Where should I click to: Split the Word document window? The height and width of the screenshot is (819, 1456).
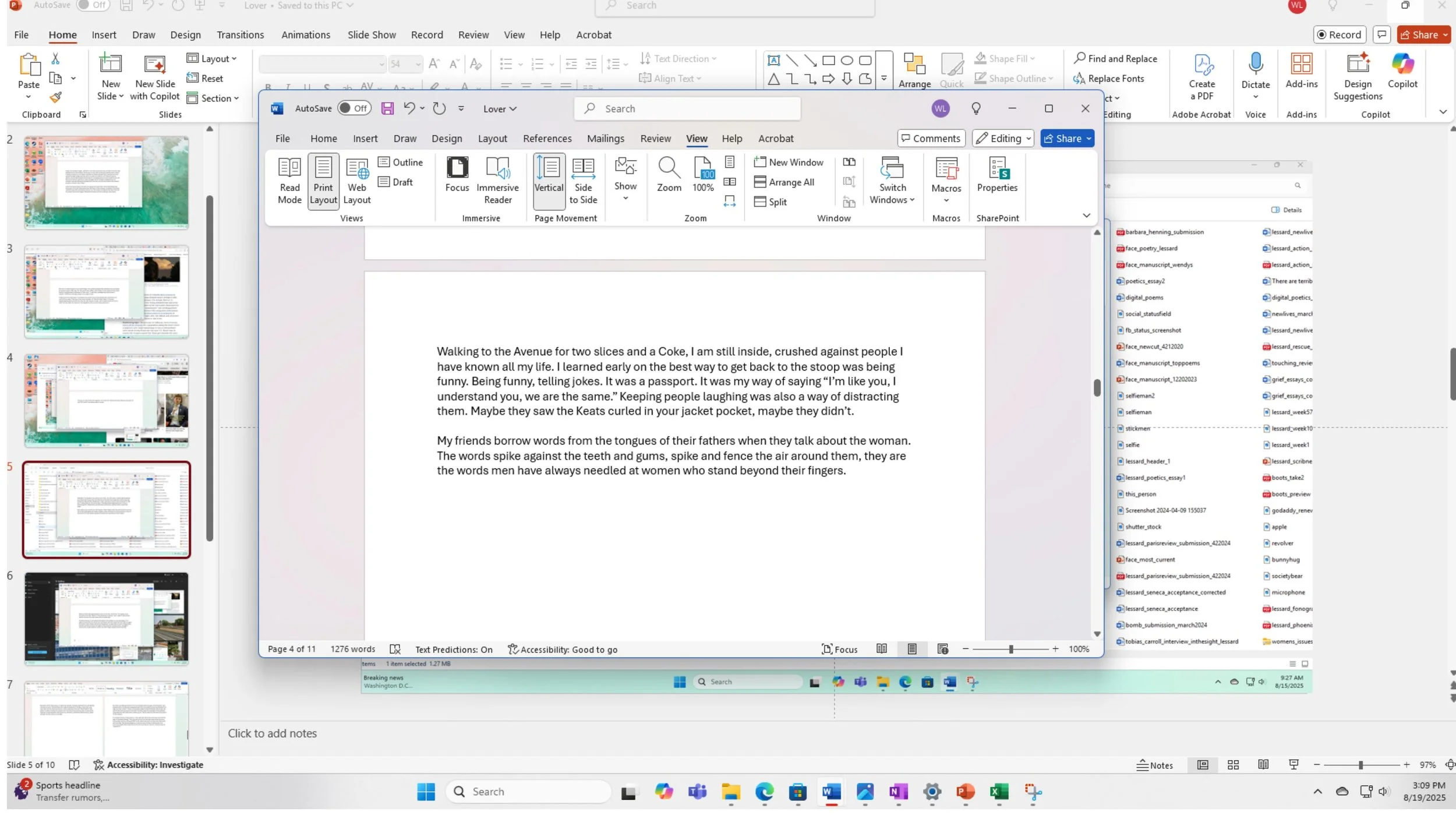[x=771, y=202]
